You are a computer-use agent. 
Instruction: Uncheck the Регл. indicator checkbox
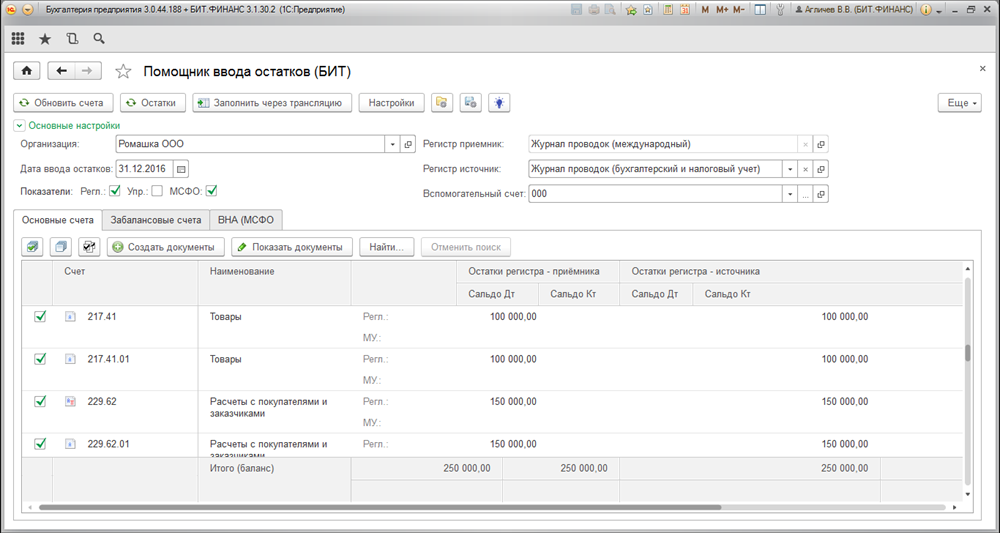tap(115, 191)
